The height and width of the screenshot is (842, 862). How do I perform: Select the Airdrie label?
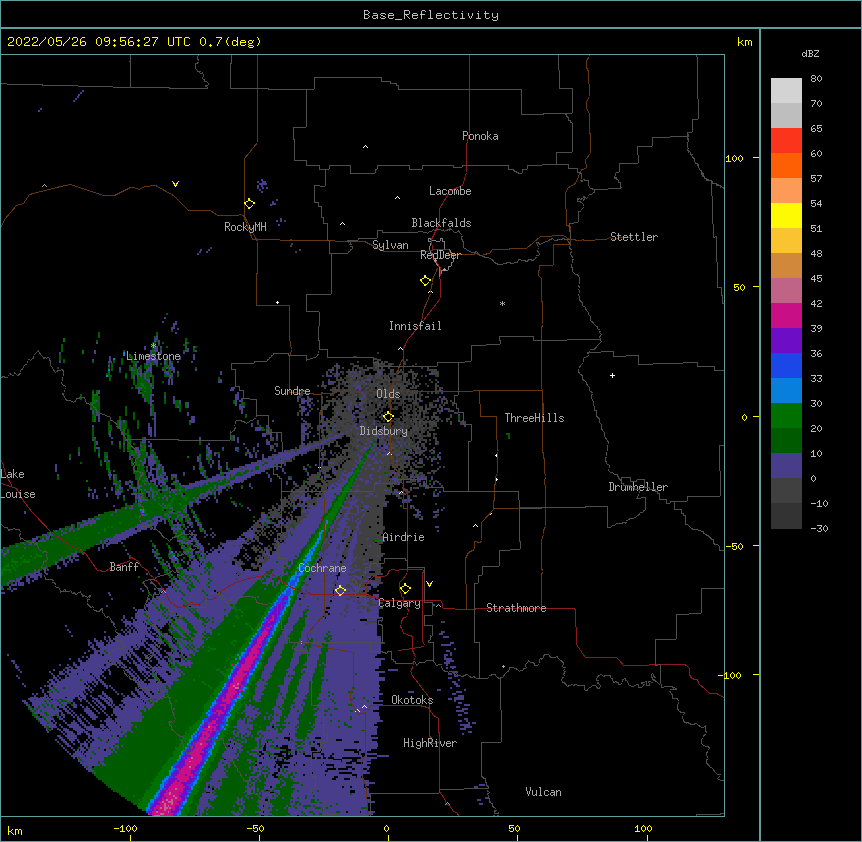pos(403,537)
